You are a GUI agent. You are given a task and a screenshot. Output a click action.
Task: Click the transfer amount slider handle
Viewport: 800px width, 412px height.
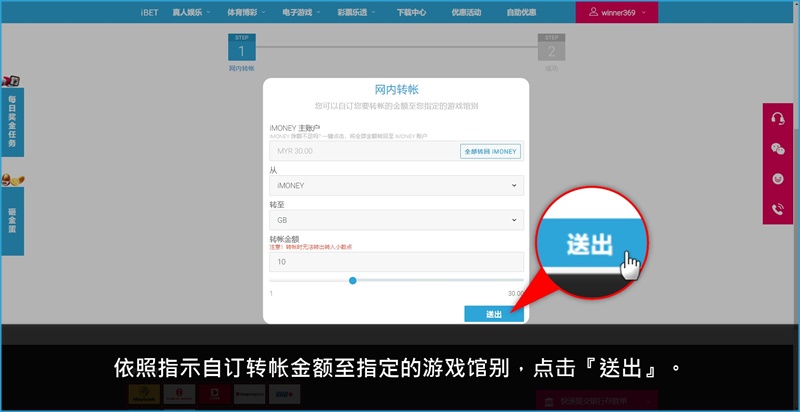pos(353,280)
